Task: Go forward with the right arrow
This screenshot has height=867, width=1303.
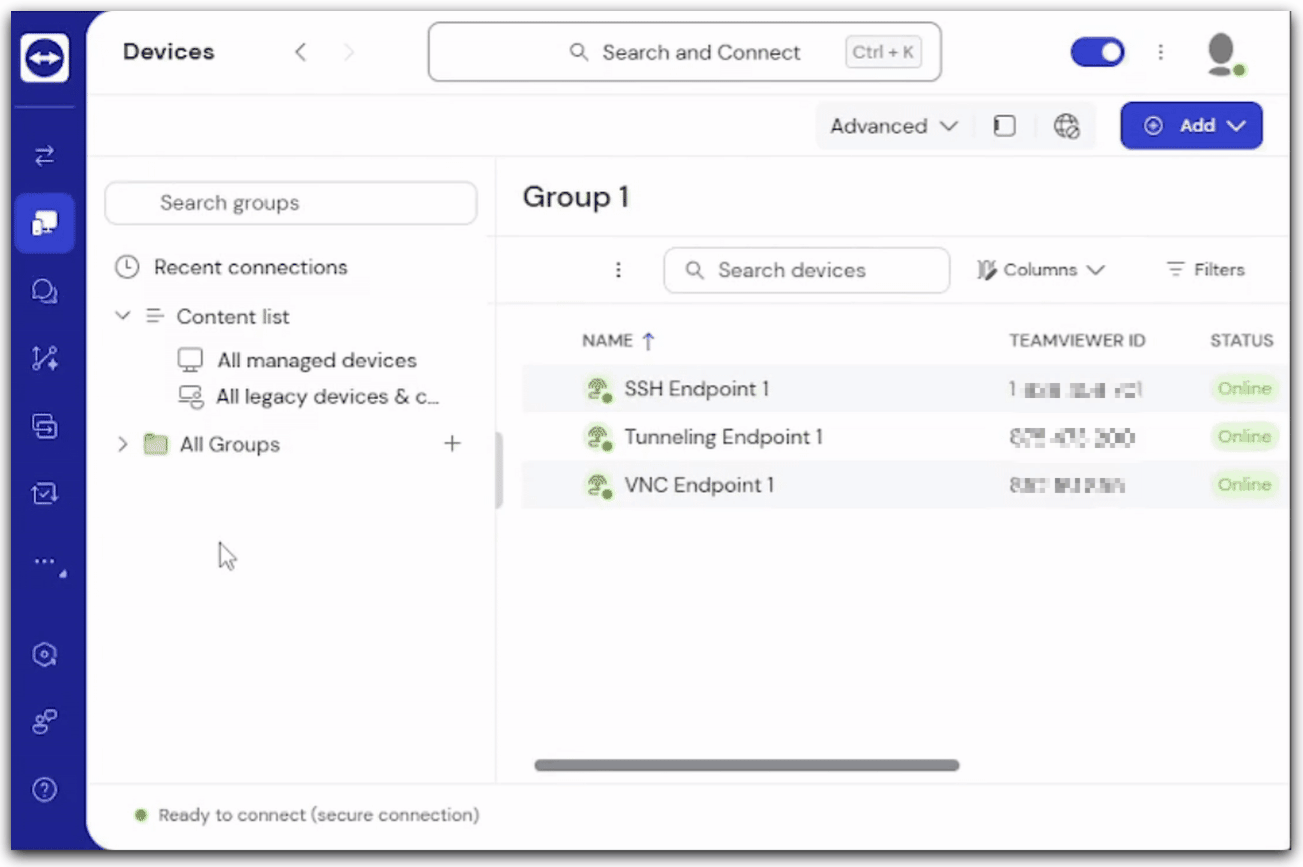Action: coord(349,52)
